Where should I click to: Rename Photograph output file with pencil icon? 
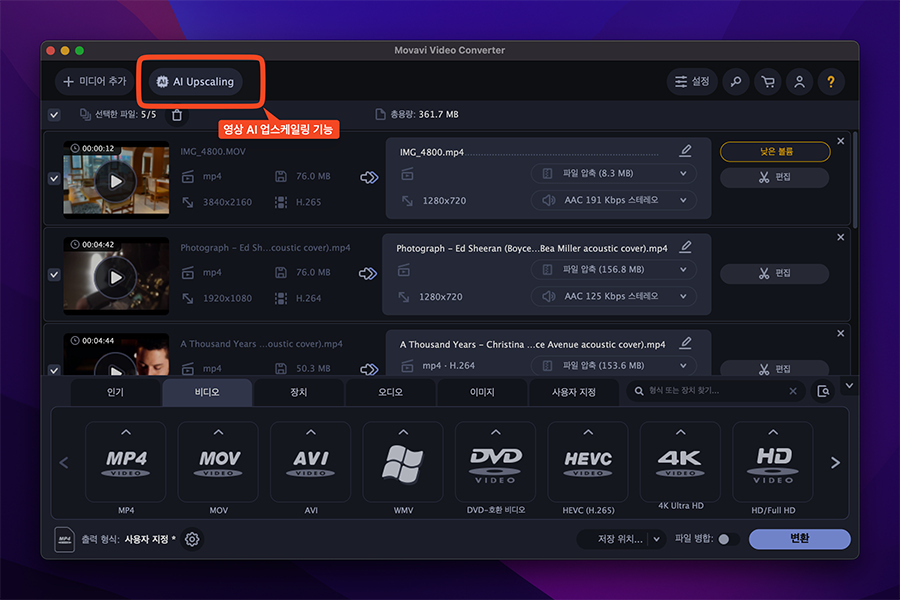(x=685, y=247)
